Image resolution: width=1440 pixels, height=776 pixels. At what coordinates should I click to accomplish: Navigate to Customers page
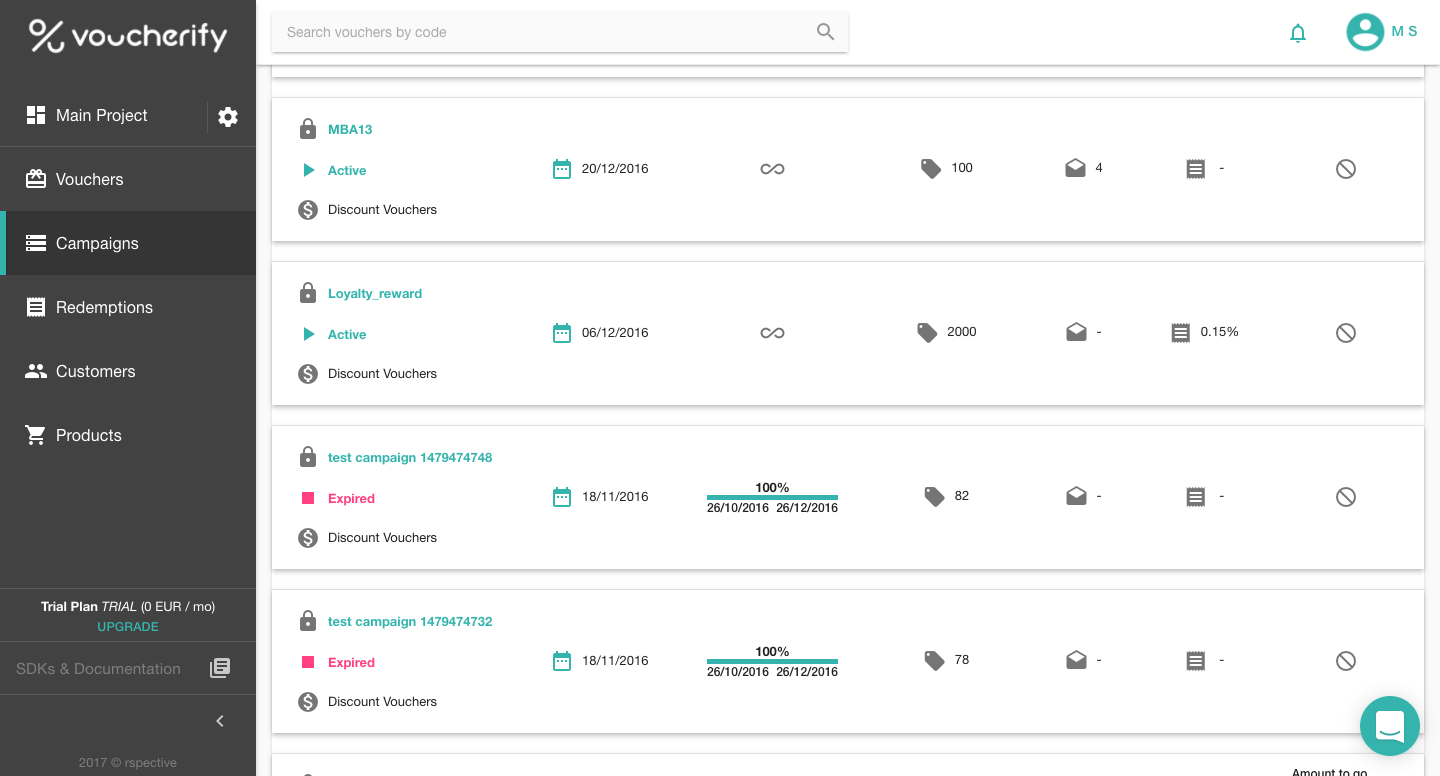point(95,371)
